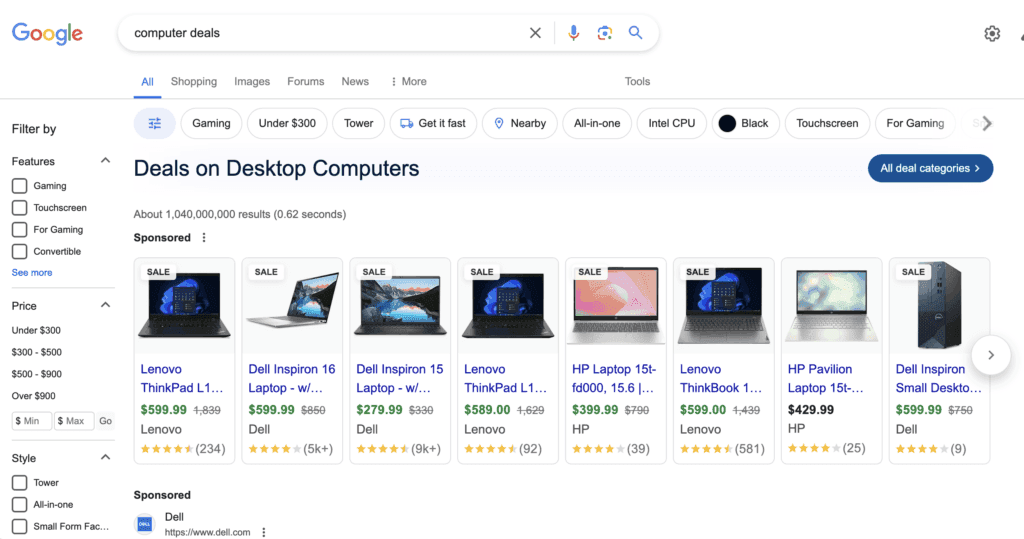This screenshot has width=1024, height=539.
Task: Check the All-in-one style checkbox
Action: (x=20, y=505)
